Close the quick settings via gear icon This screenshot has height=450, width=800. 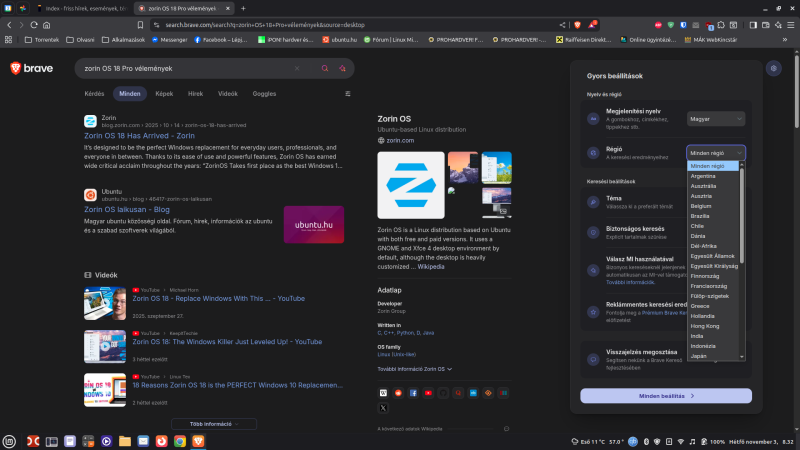[x=773, y=68]
